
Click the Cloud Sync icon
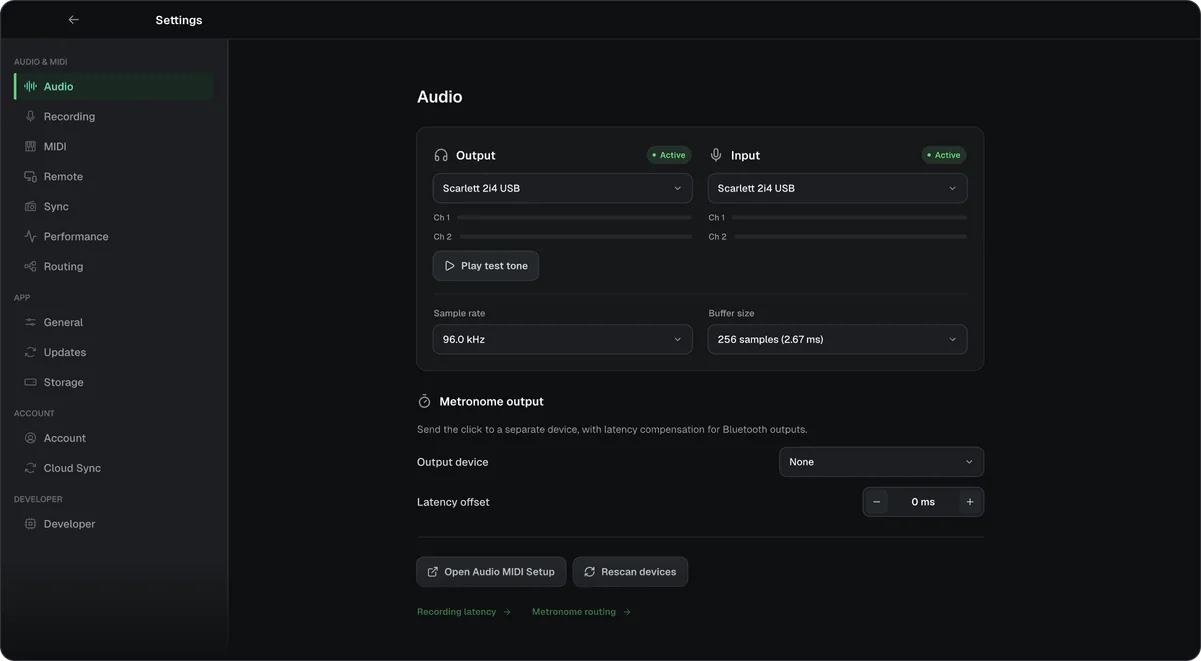30,468
